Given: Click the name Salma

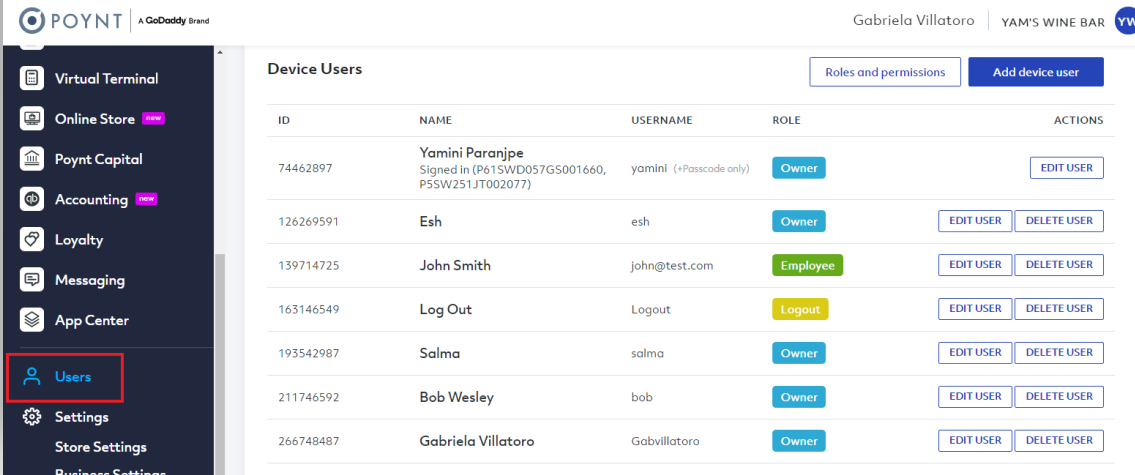Looking at the screenshot, I should [x=439, y=353].
